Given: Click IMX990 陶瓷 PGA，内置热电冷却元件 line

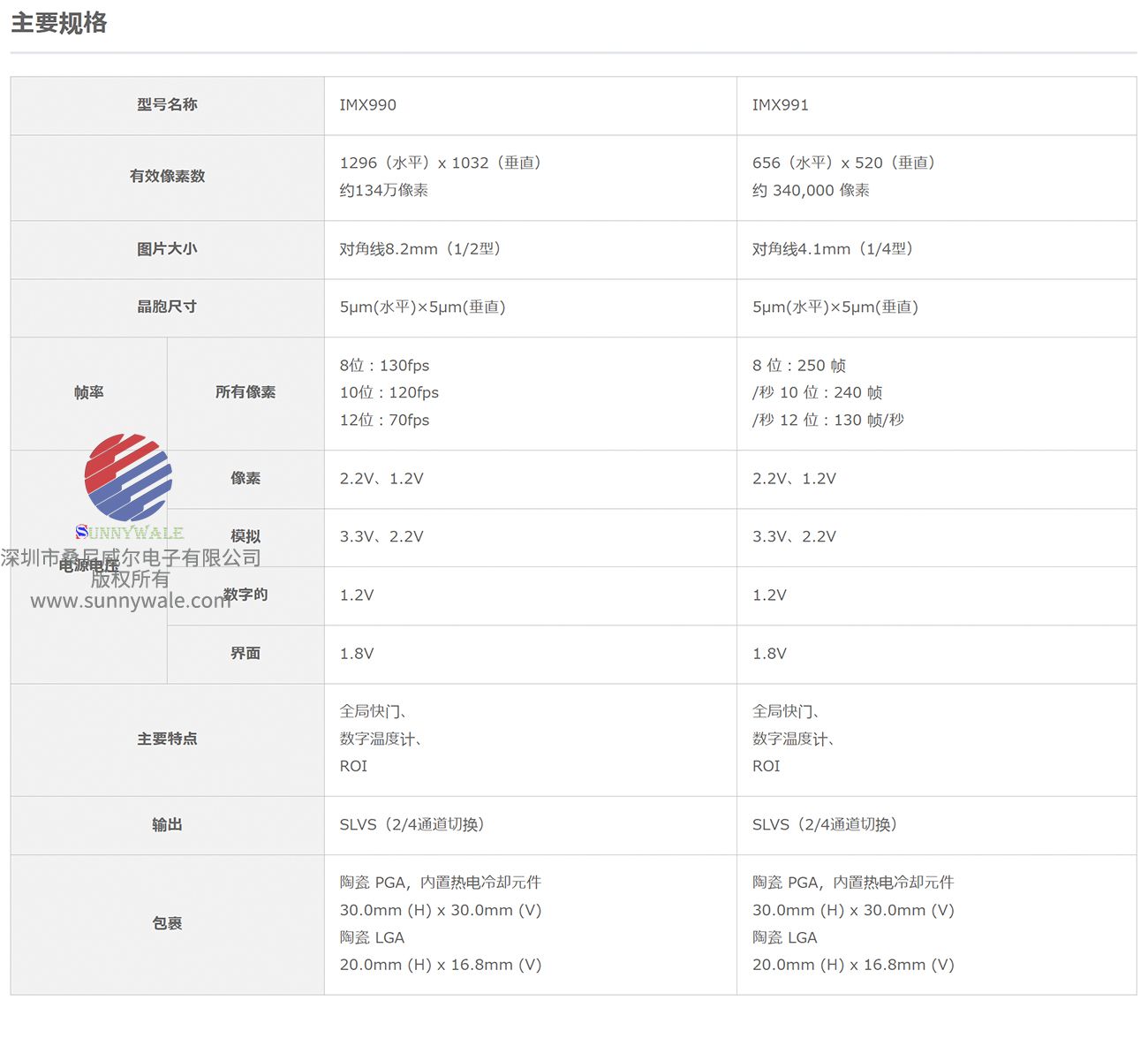Looking at the screenshot, I should [x=441, y=883].
